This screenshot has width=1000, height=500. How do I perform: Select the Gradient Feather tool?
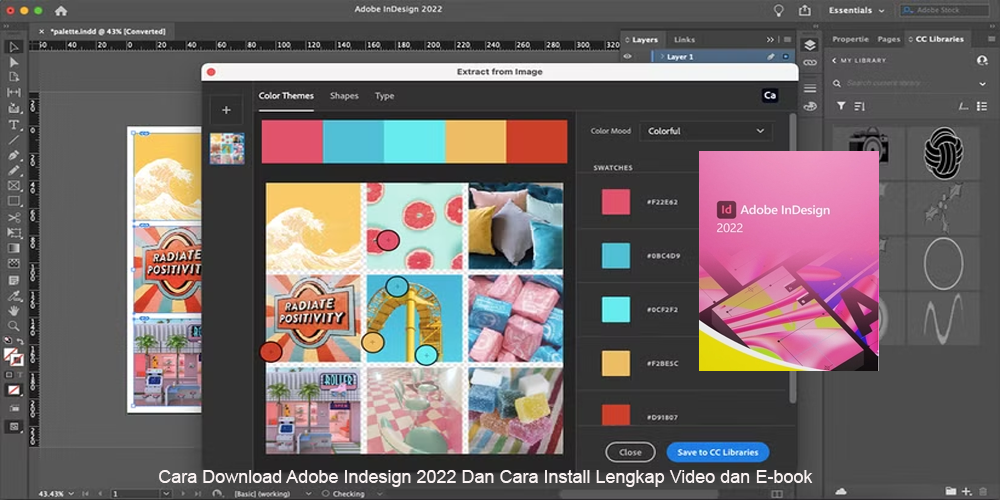click(13, 263)
